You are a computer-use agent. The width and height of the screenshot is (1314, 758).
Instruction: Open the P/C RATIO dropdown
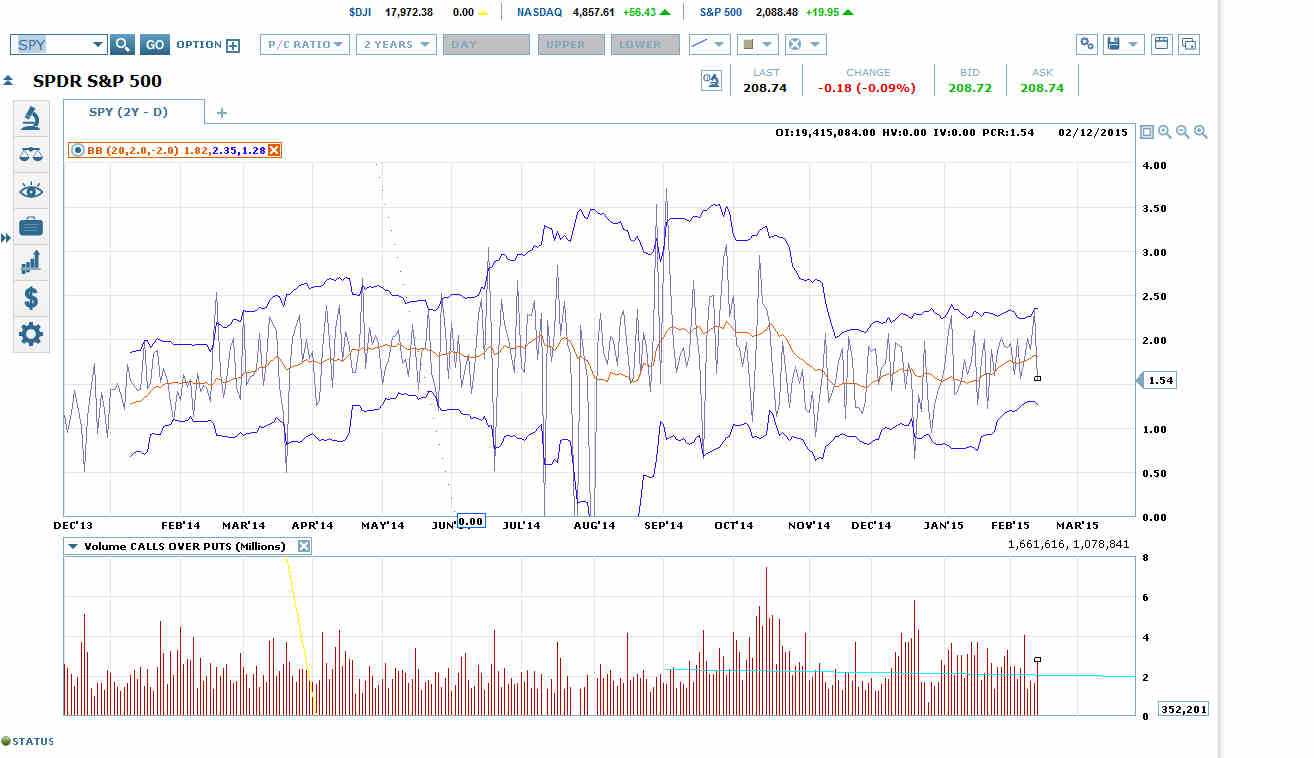(305, 45)
